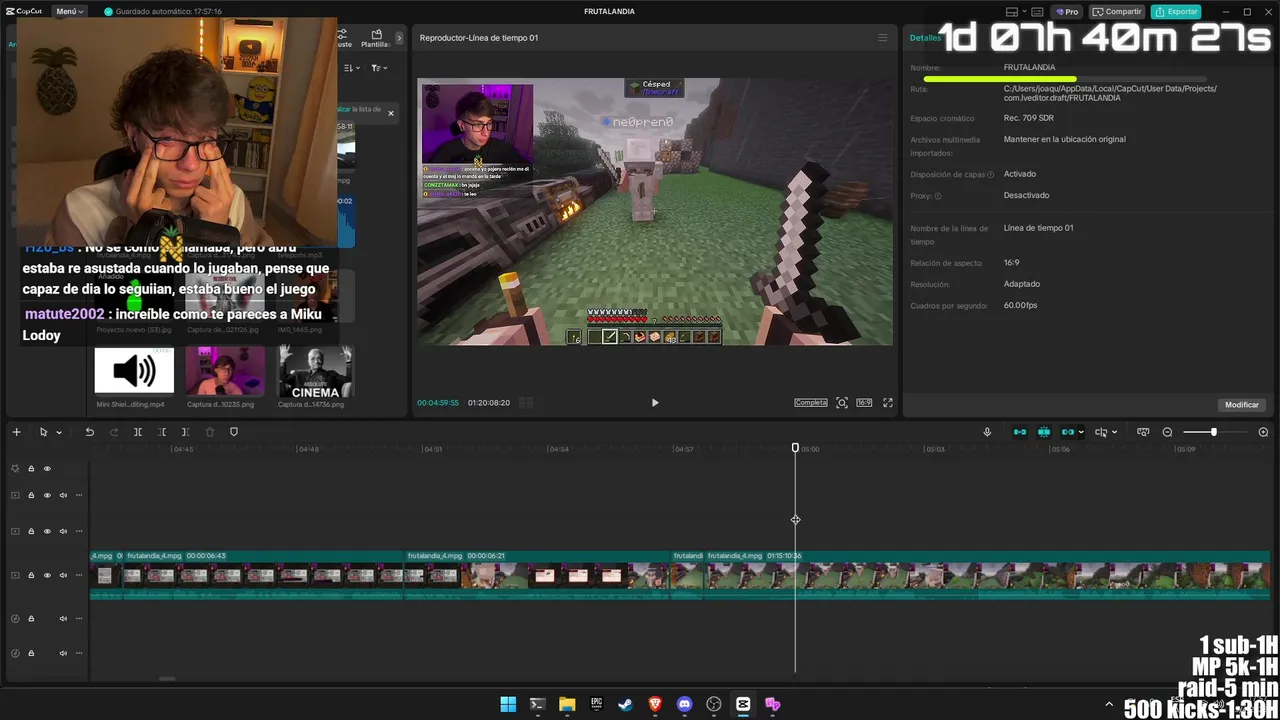Open more options for main video track
Image resolution: width=1280 pixels, height=720 pixels.
click(79, 575)
